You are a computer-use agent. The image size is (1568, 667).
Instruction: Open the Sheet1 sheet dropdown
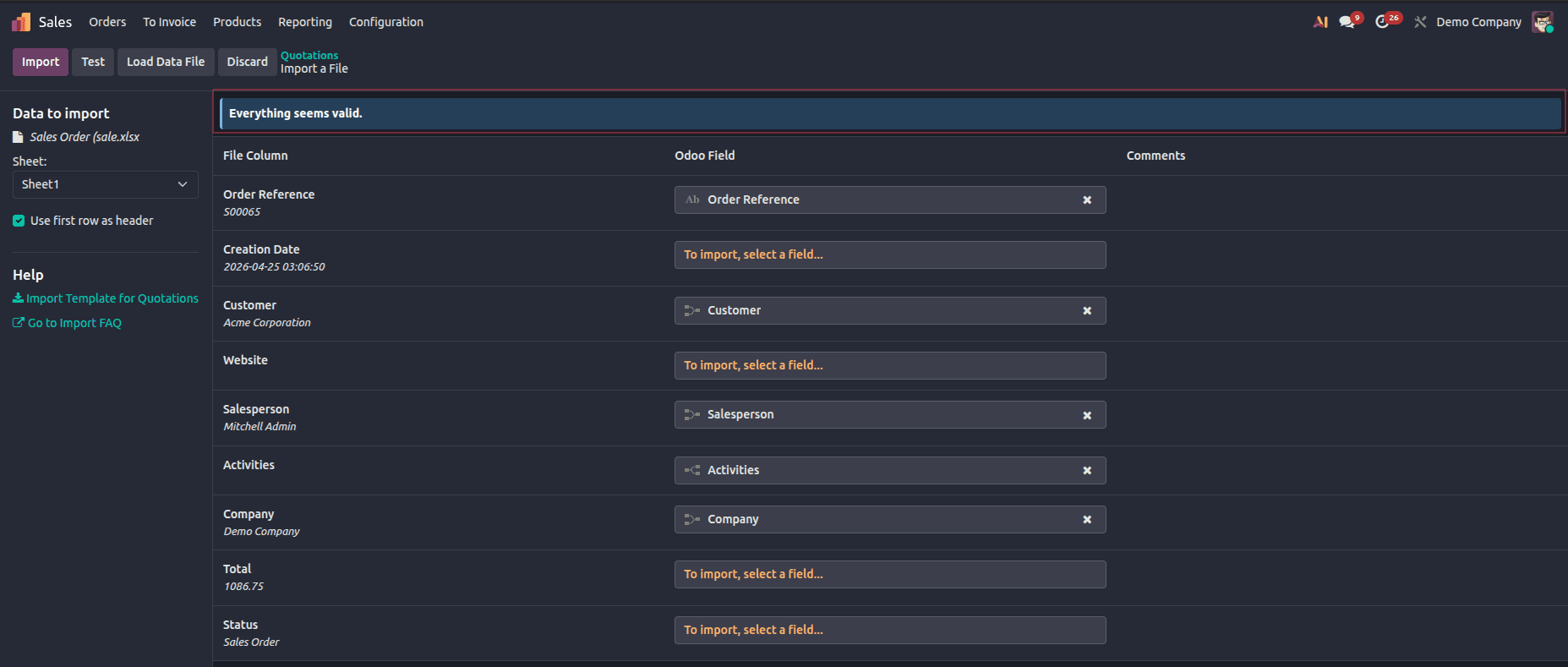click(106, 184)
